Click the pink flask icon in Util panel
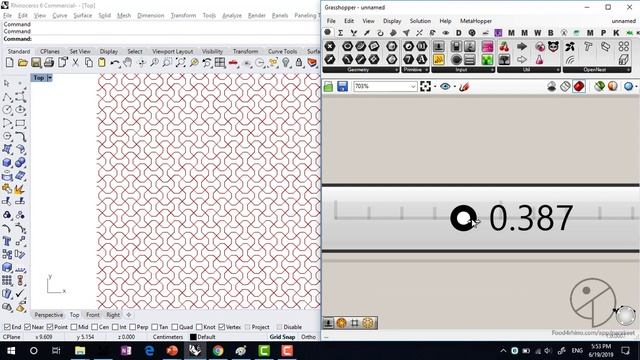 [x=540, y=60]
